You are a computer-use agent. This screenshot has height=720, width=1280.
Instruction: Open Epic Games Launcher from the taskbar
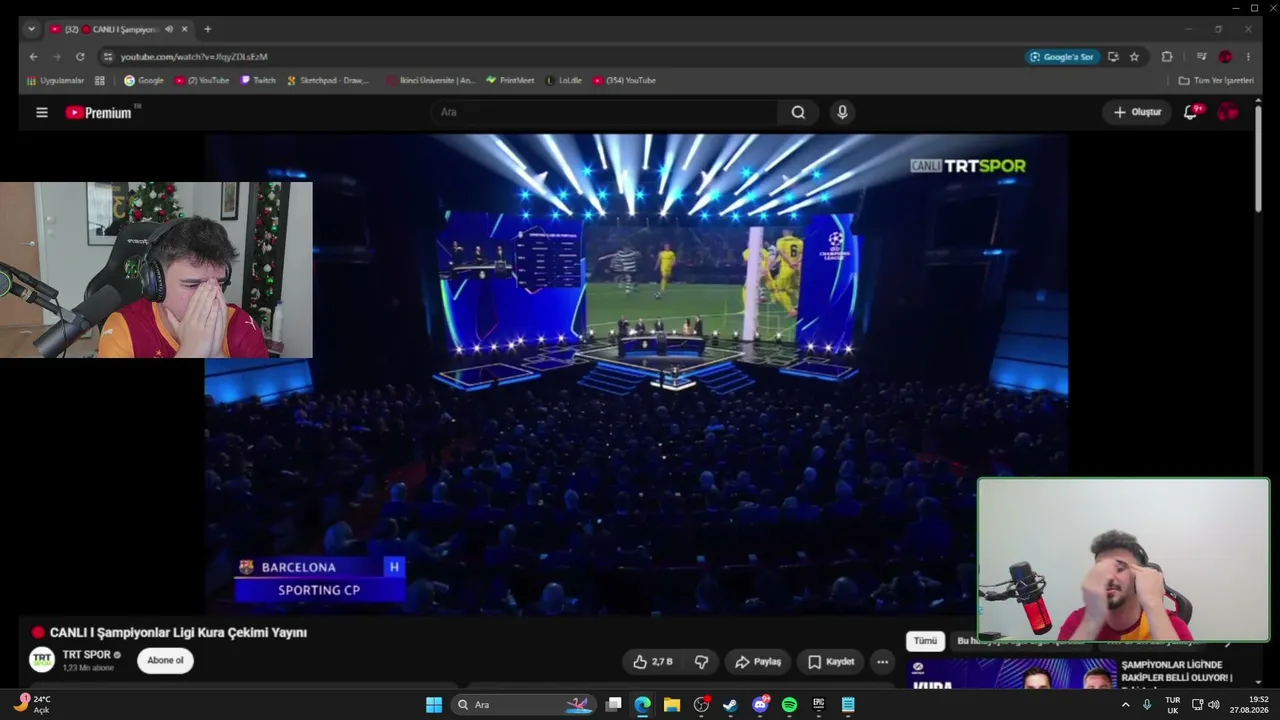(819, 705)
